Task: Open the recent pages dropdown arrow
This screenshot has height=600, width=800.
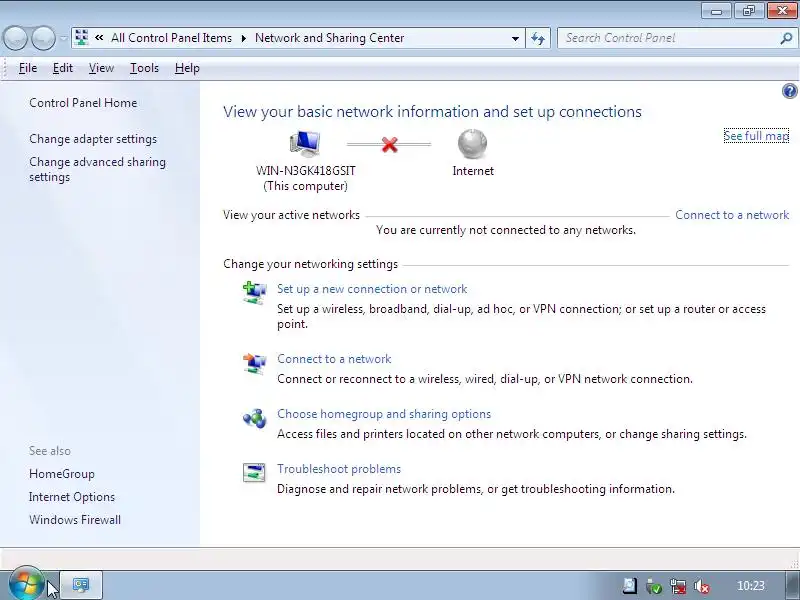Action: [x=63, y=38]
